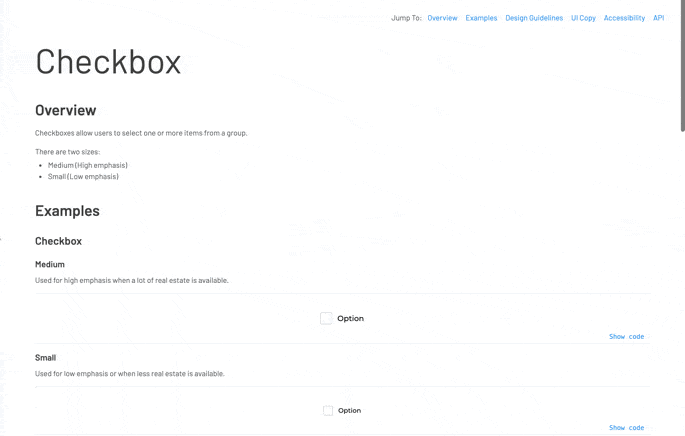This screenshot has width=685, height=436.
Task: Tick the Medium size Option checkbox
Action: tap(326, 318)
